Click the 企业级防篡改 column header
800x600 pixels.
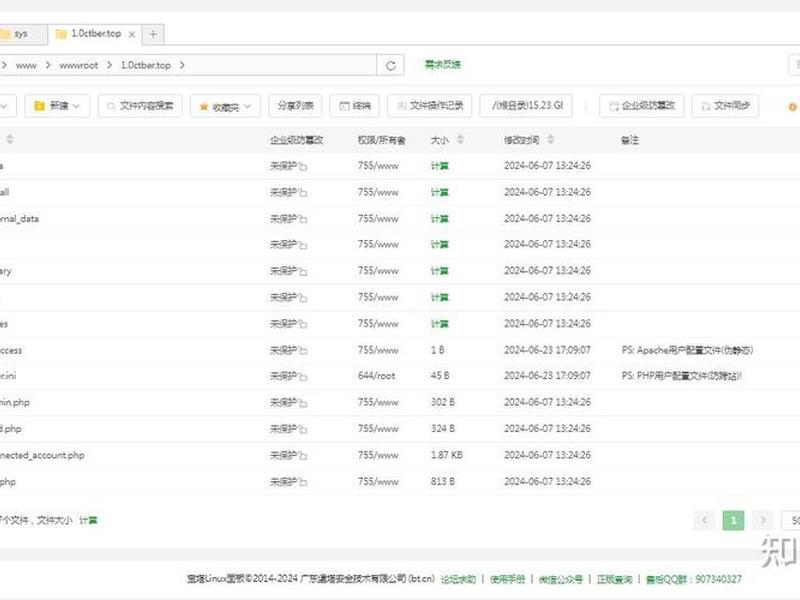pos(296,140)
